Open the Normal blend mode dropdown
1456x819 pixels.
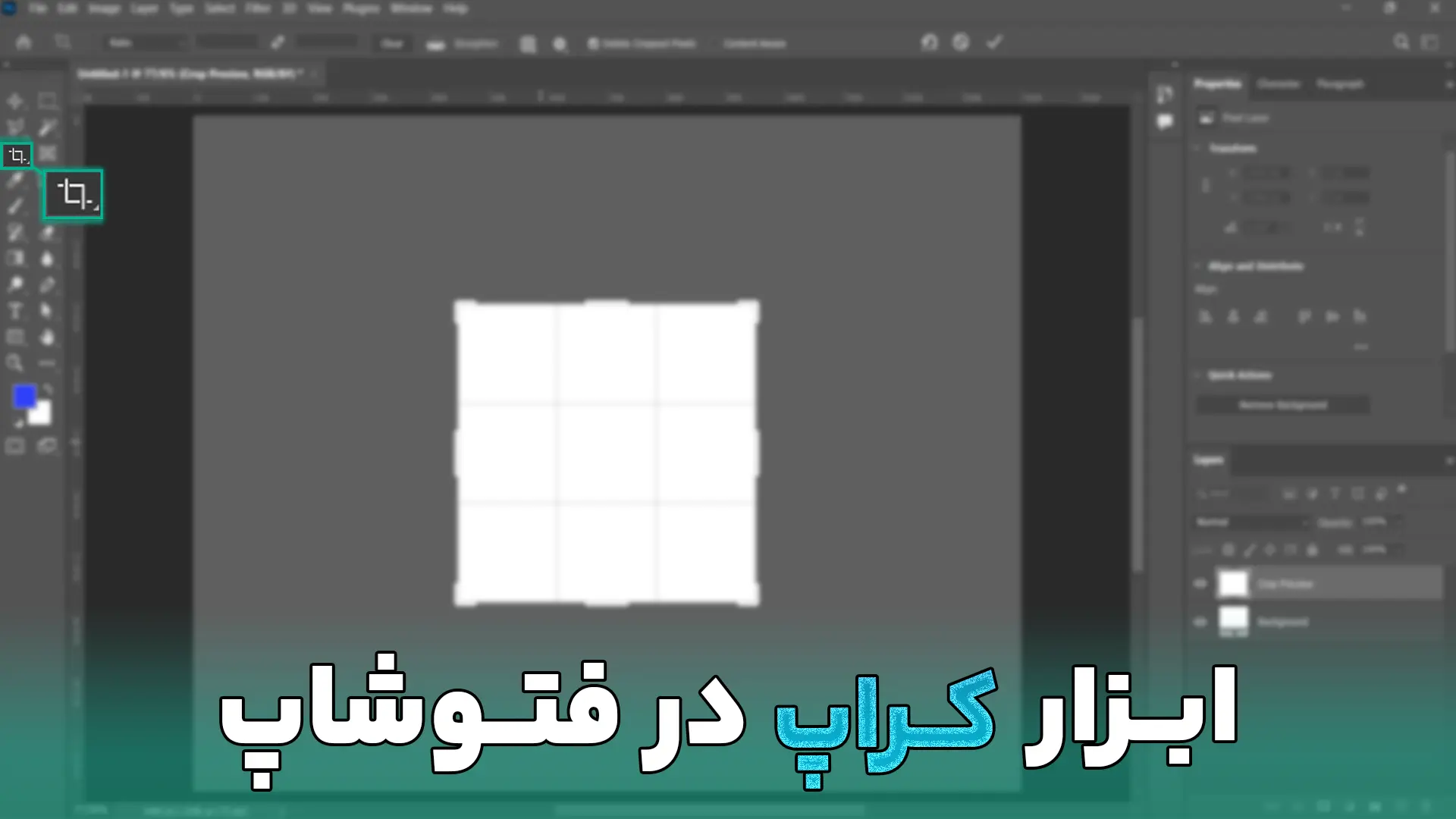(1252, 522)
